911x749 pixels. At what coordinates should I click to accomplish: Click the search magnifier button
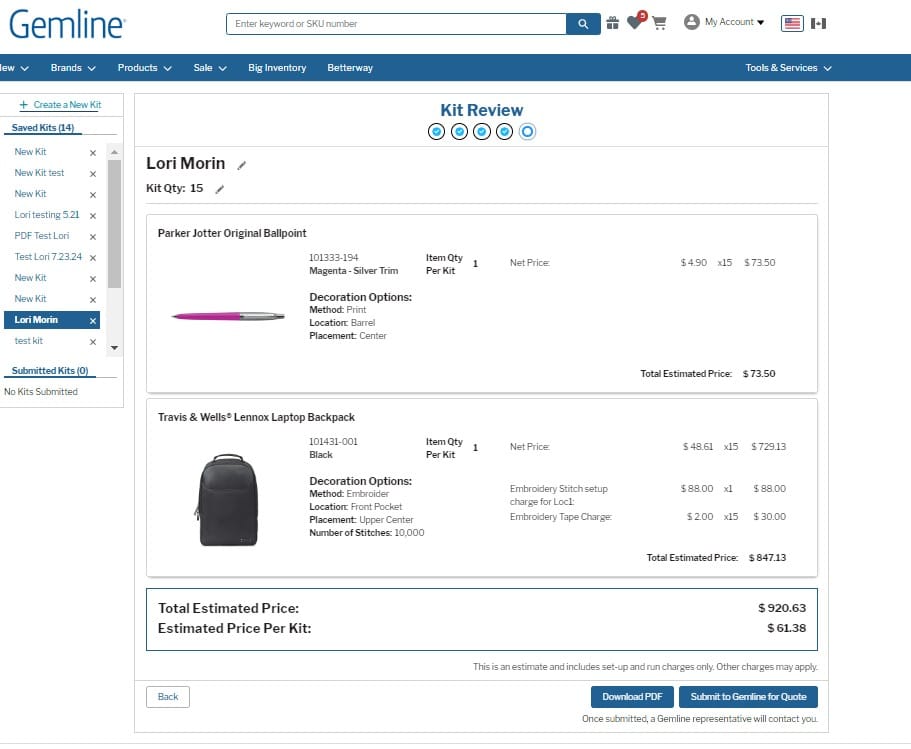click(x=582, y=24)
